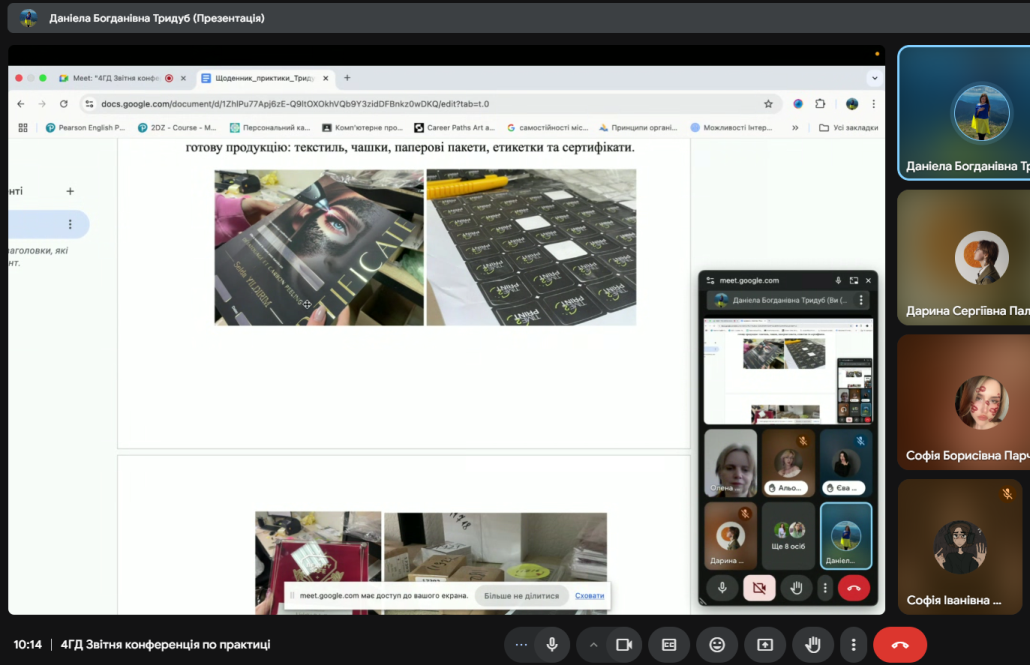Click 'Більше не ділитися' to stop sharing
The height and width of the screenshot is (665, 1030).
[521, 596]
